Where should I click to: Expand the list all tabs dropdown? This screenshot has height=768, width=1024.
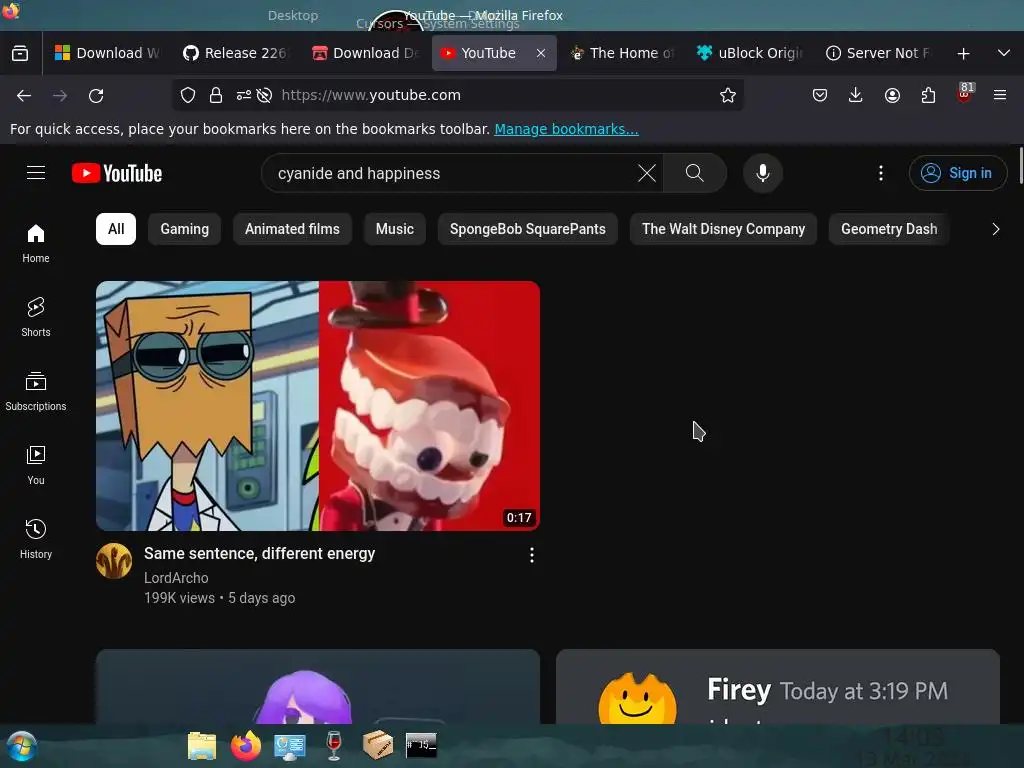(1004, 53)
